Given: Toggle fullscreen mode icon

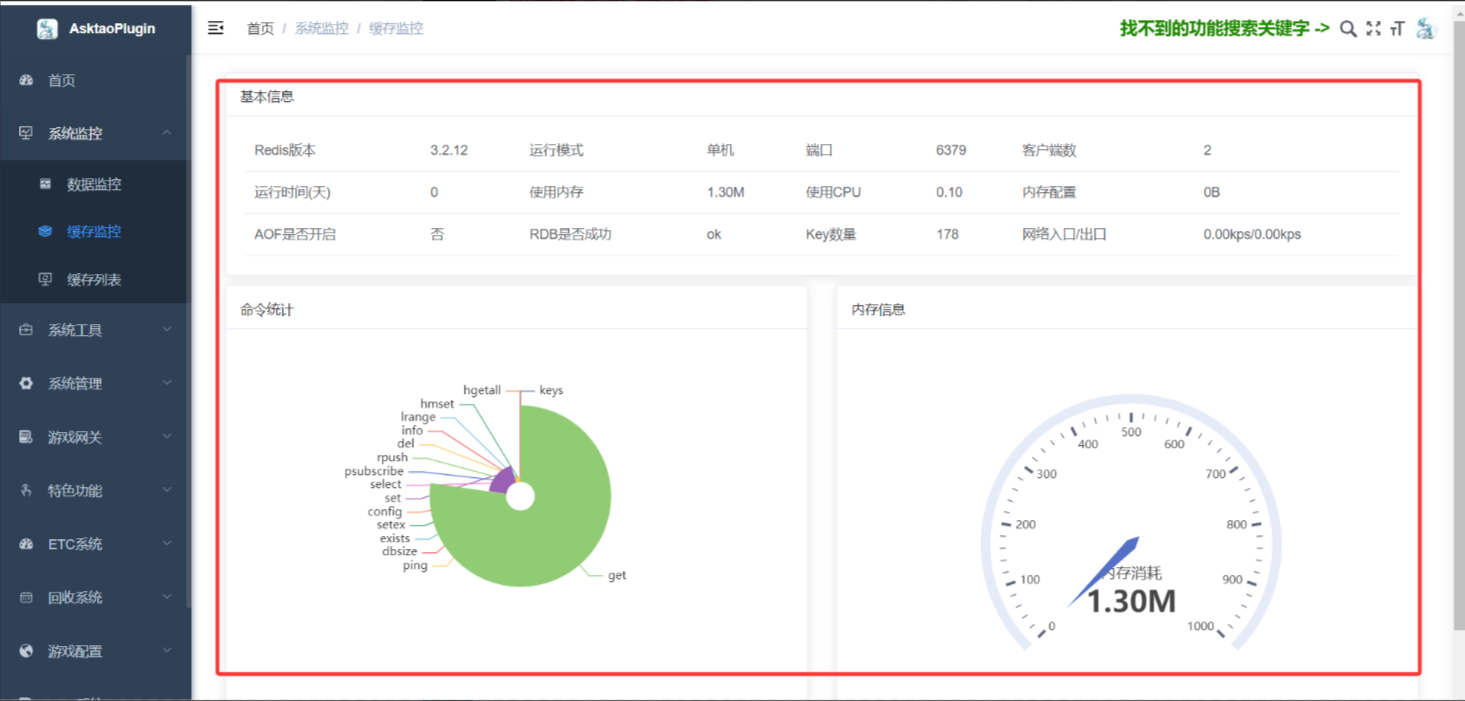Looking at the screenshot, I should 1373,29.
